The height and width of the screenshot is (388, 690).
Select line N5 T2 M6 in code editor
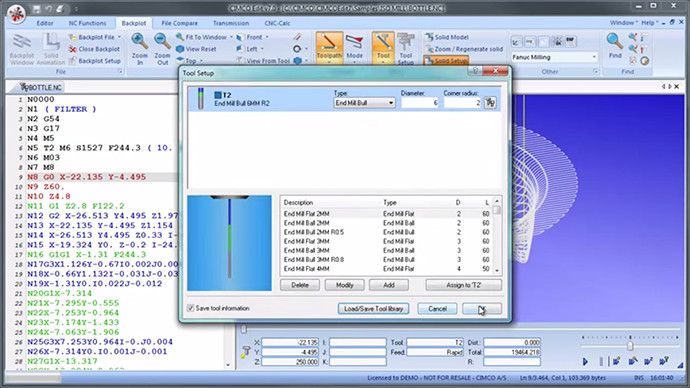[99, 148]
